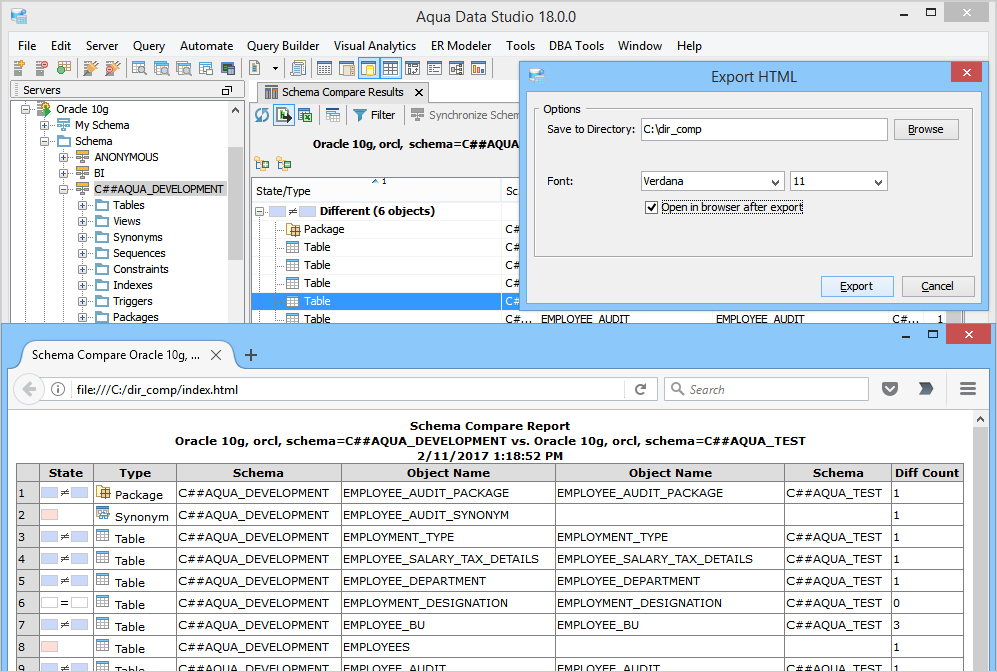Open the DBA Tools menu
Viewport: 997px width, 672px height.
tap(576, 46)
